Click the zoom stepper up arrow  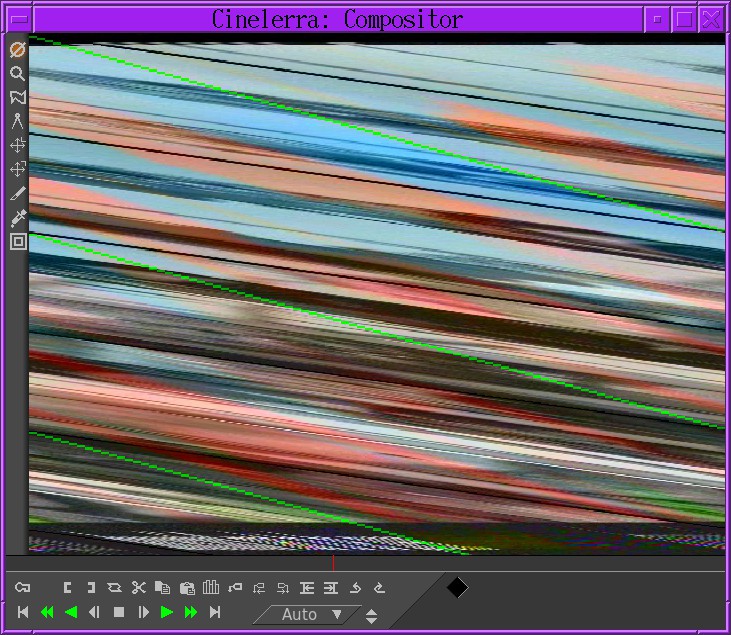click(372, 612)
